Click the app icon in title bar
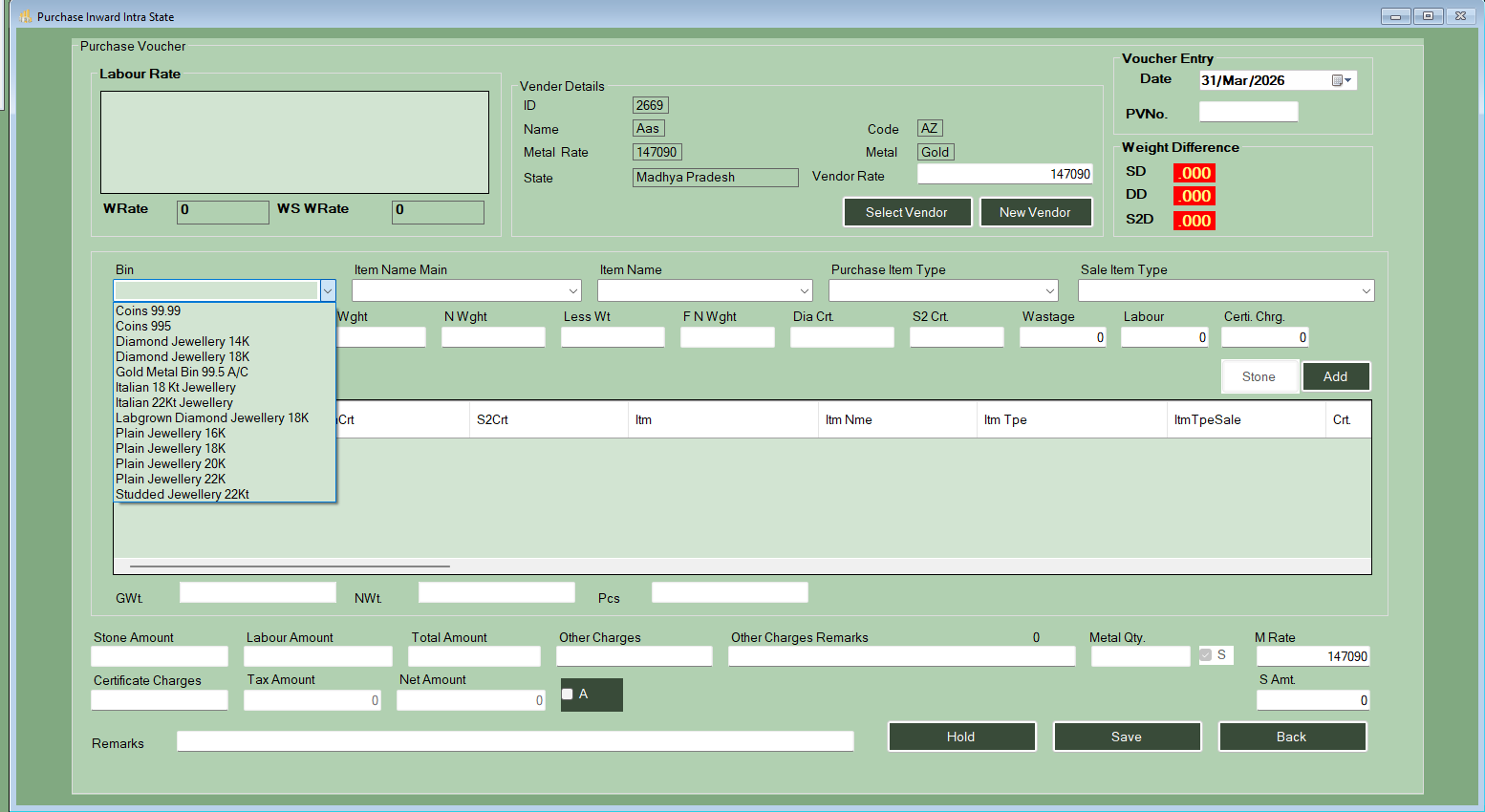 click(26, 16)
